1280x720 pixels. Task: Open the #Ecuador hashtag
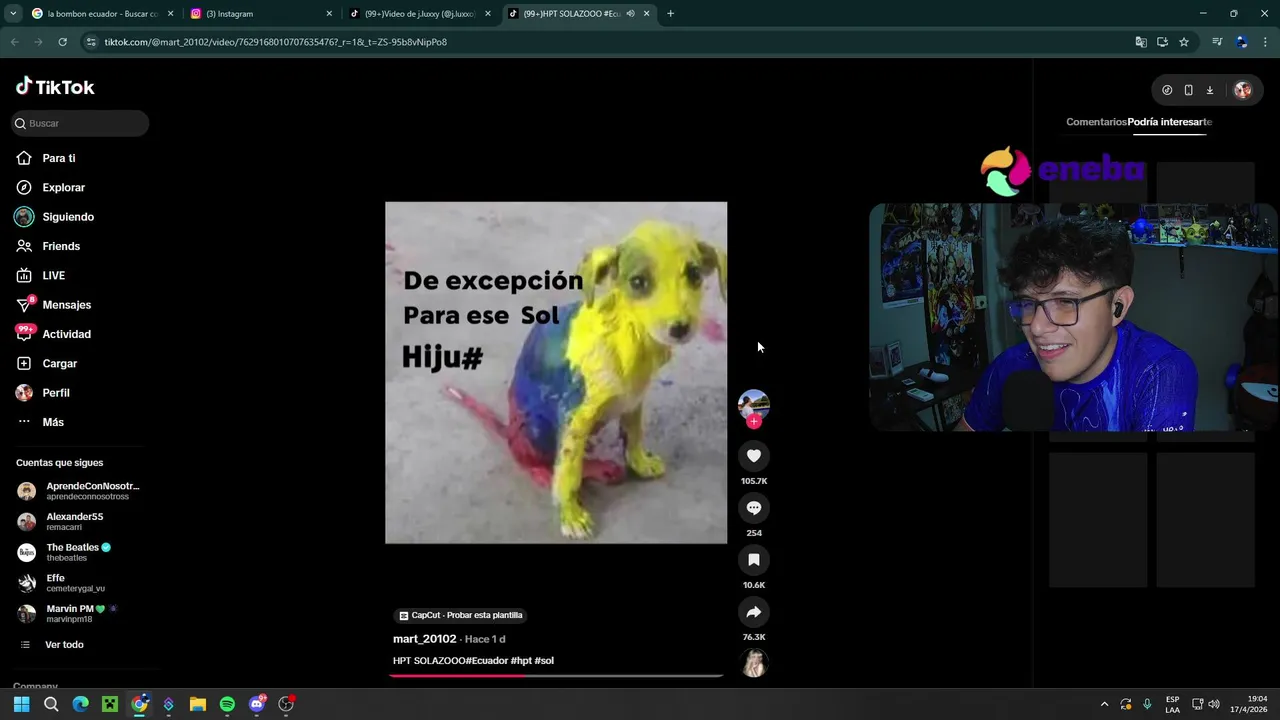pyautogui.click(x=487, y=661)
